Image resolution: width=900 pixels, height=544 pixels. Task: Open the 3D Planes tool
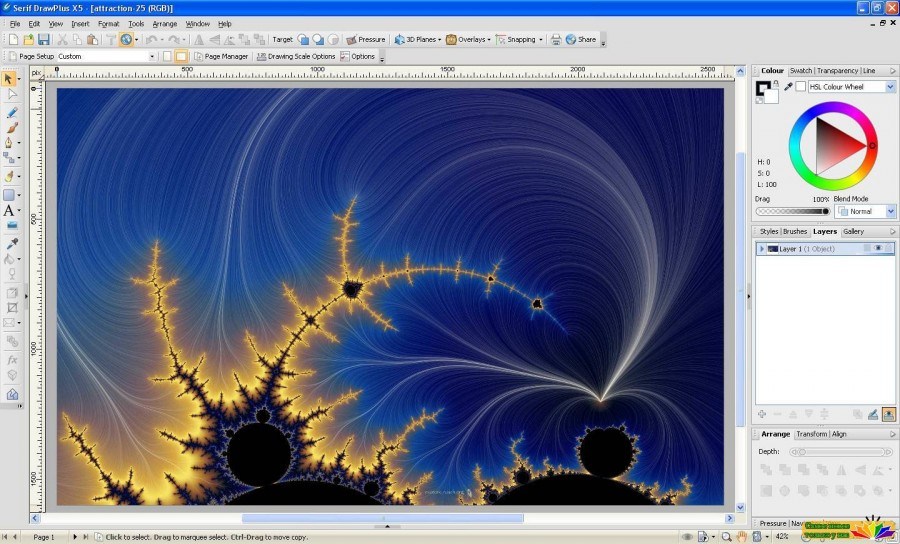(417, 40)
